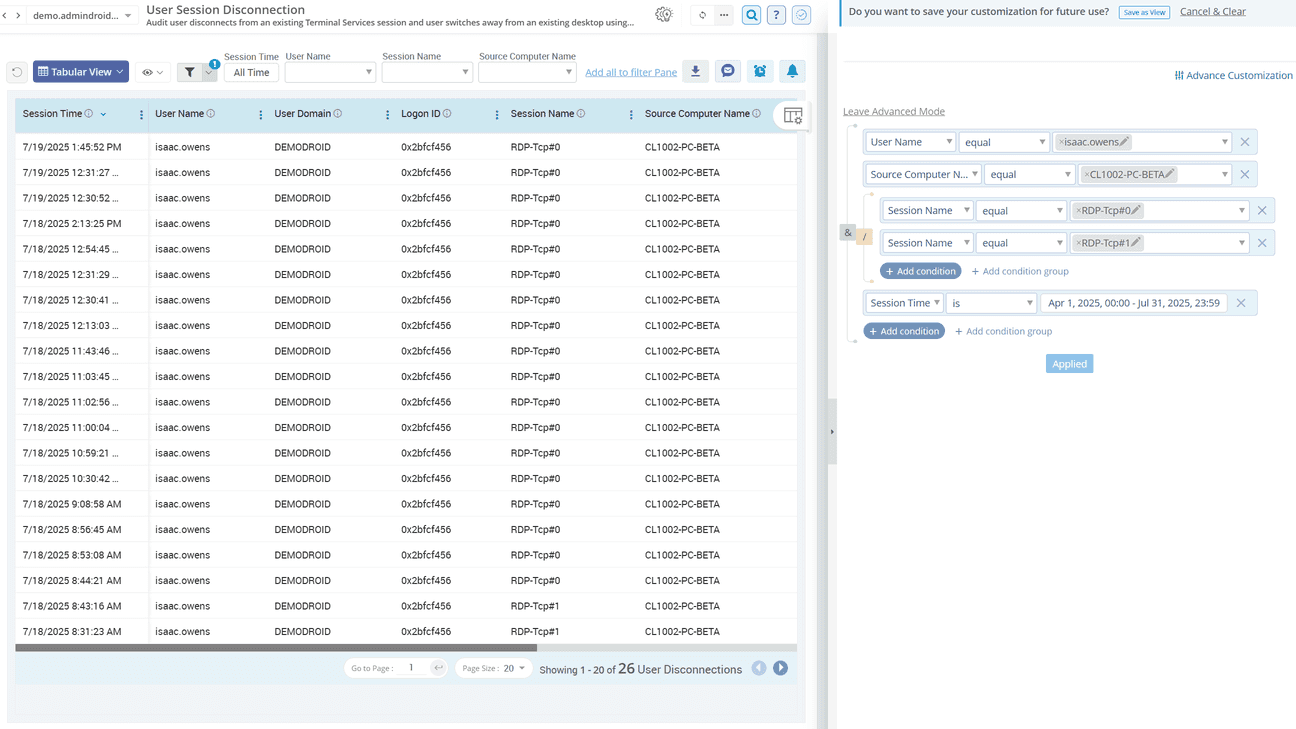Open the User Name field selector in condition

[x=911, y=142]
